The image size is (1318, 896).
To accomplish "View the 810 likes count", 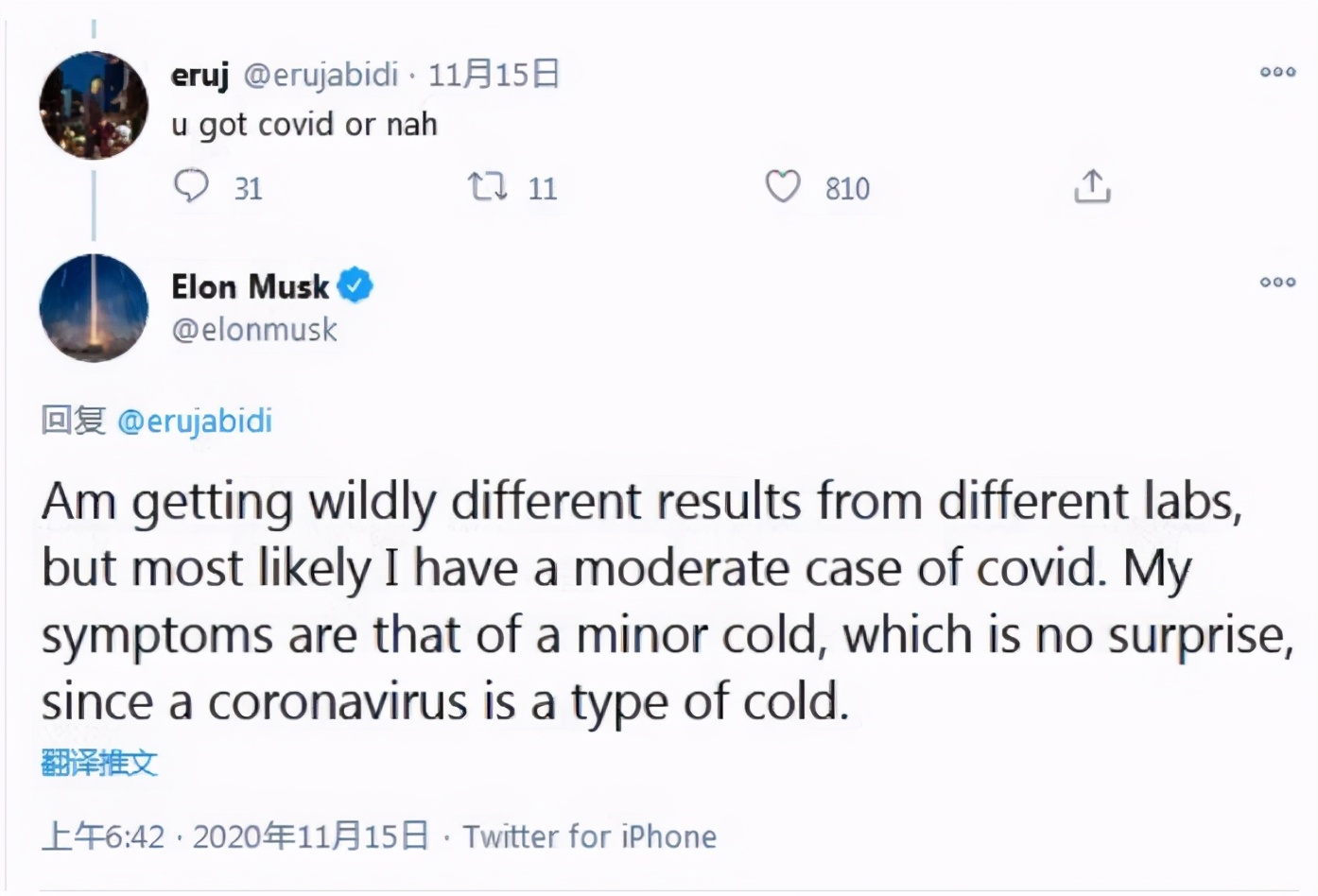I will coord(847,189).
